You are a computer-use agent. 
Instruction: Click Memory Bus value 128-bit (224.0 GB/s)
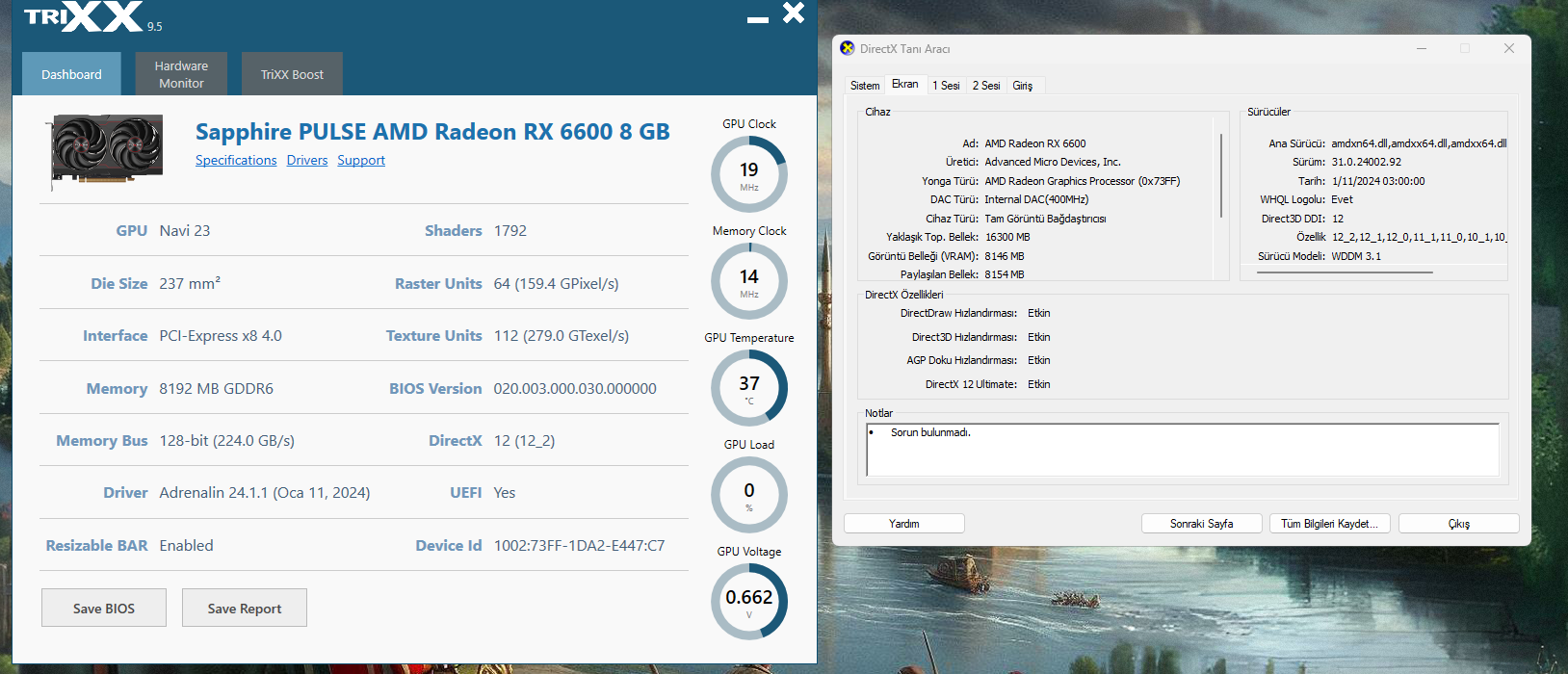coord(227,440)
